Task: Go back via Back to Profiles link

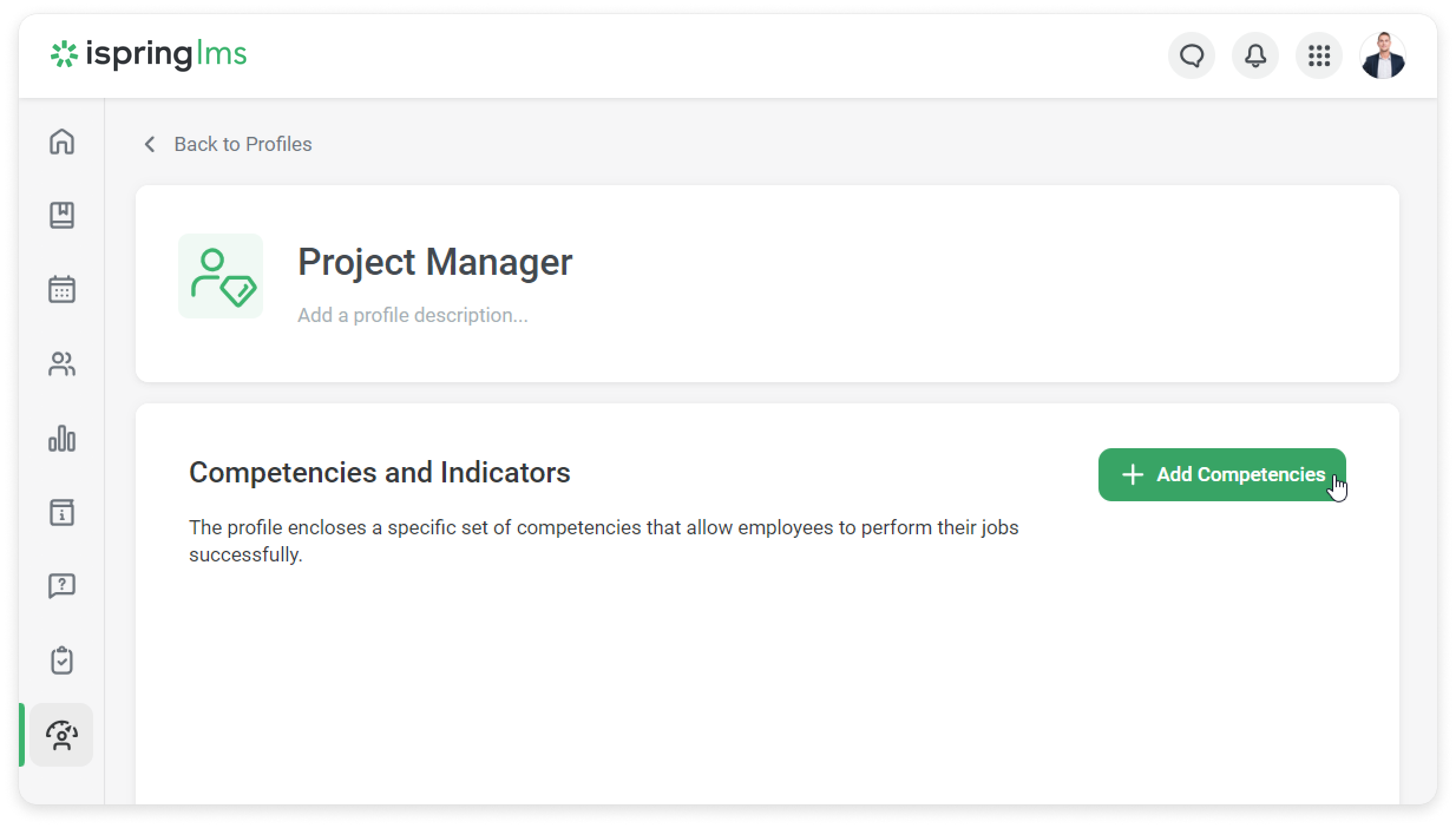Action: point(242,144)
